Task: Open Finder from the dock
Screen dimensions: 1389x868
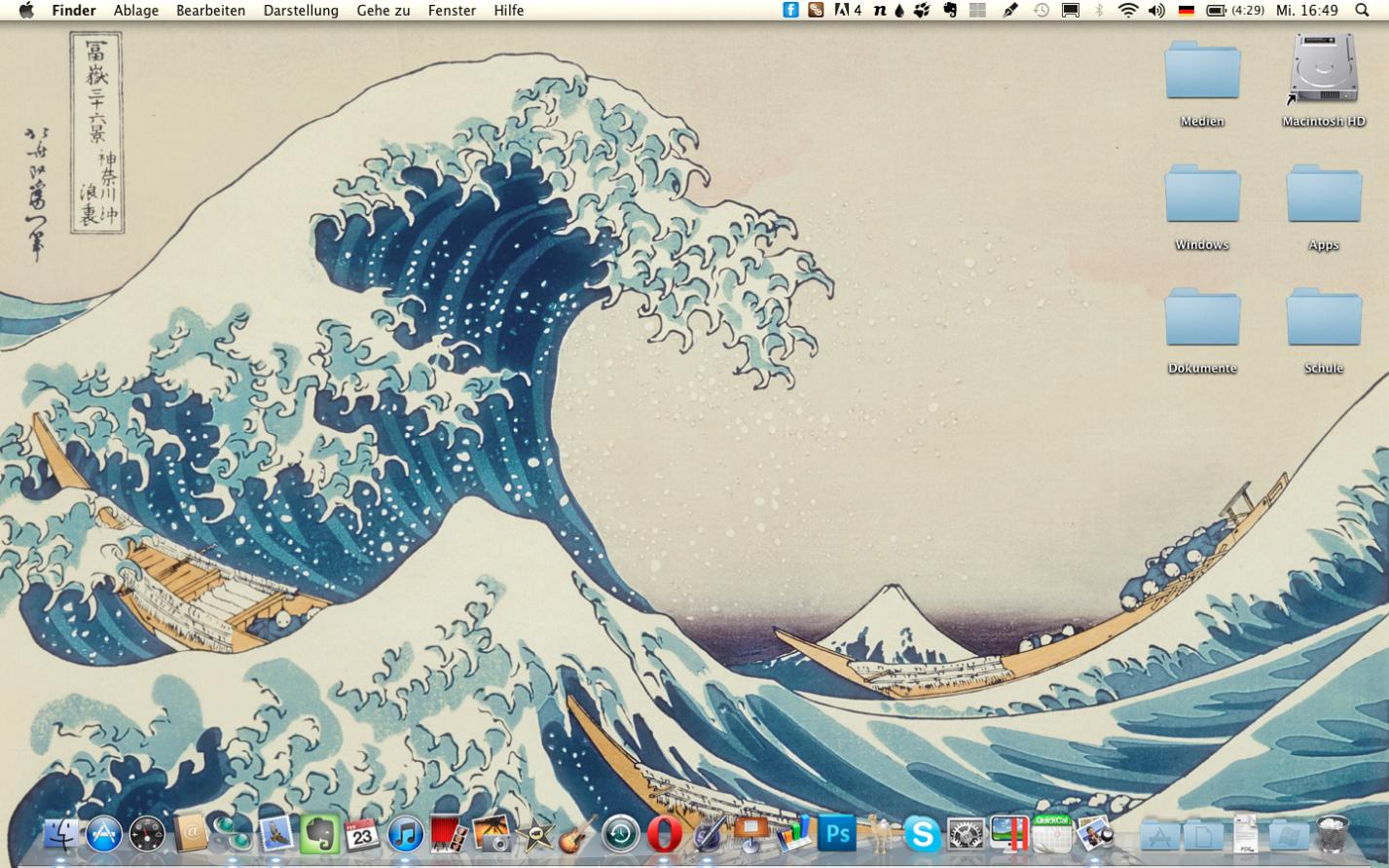Action: 61,835
